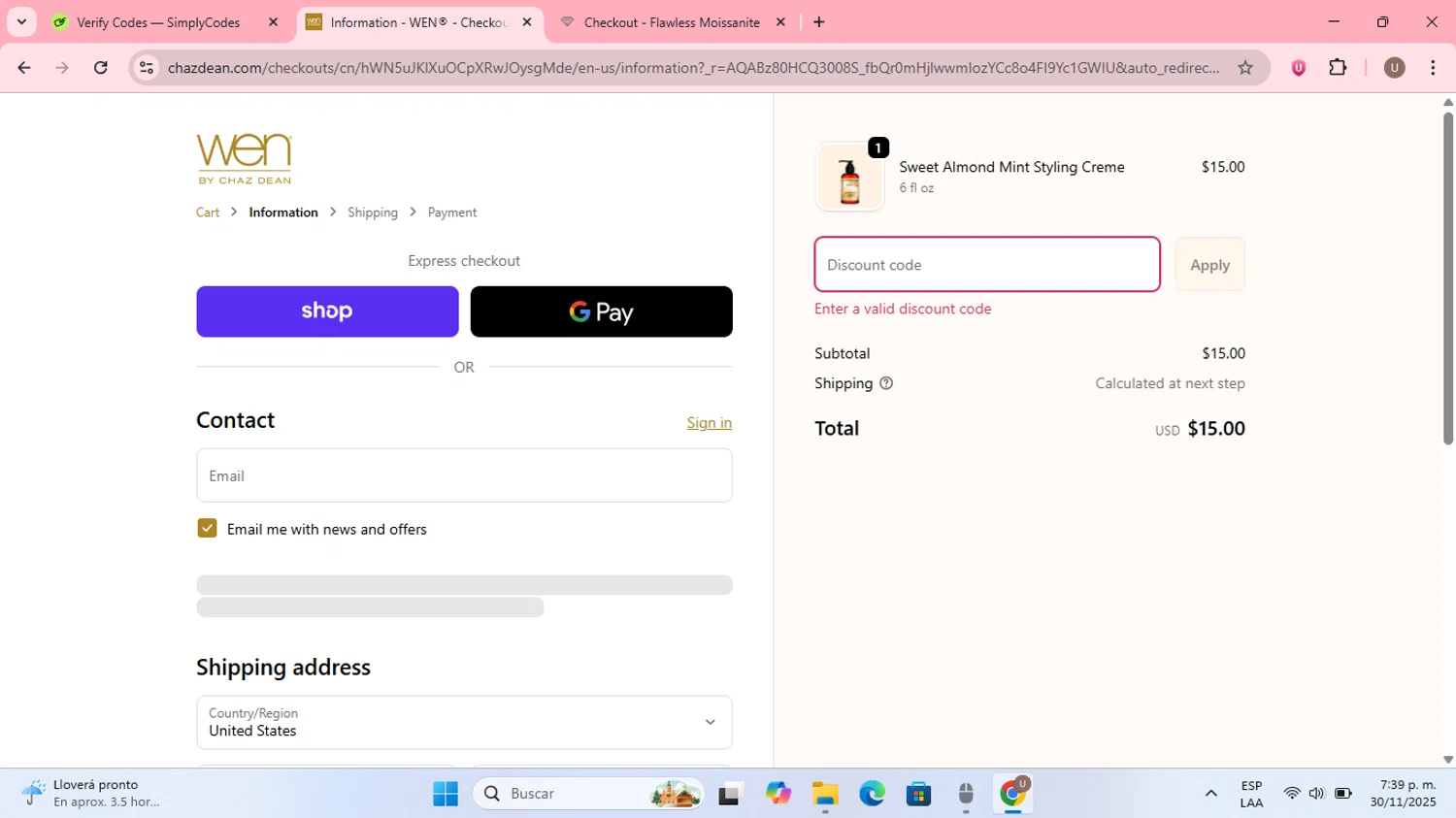This screenshot has width=1456, height=818.
Task: Click the Sign in link
Action: click(x=710, y=423)
